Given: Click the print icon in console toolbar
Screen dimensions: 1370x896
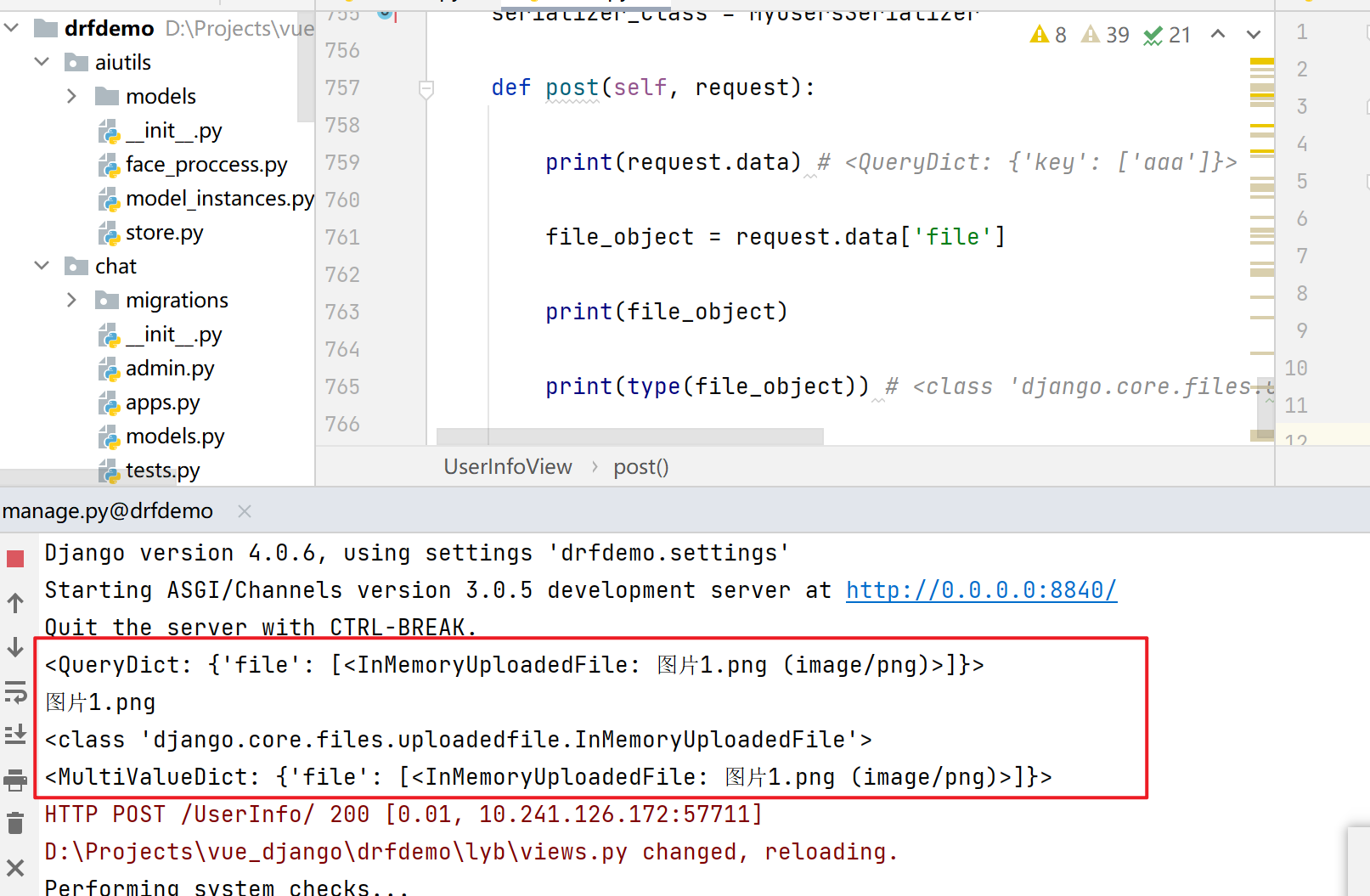Looking at the screenshot, I should (15, 780).
